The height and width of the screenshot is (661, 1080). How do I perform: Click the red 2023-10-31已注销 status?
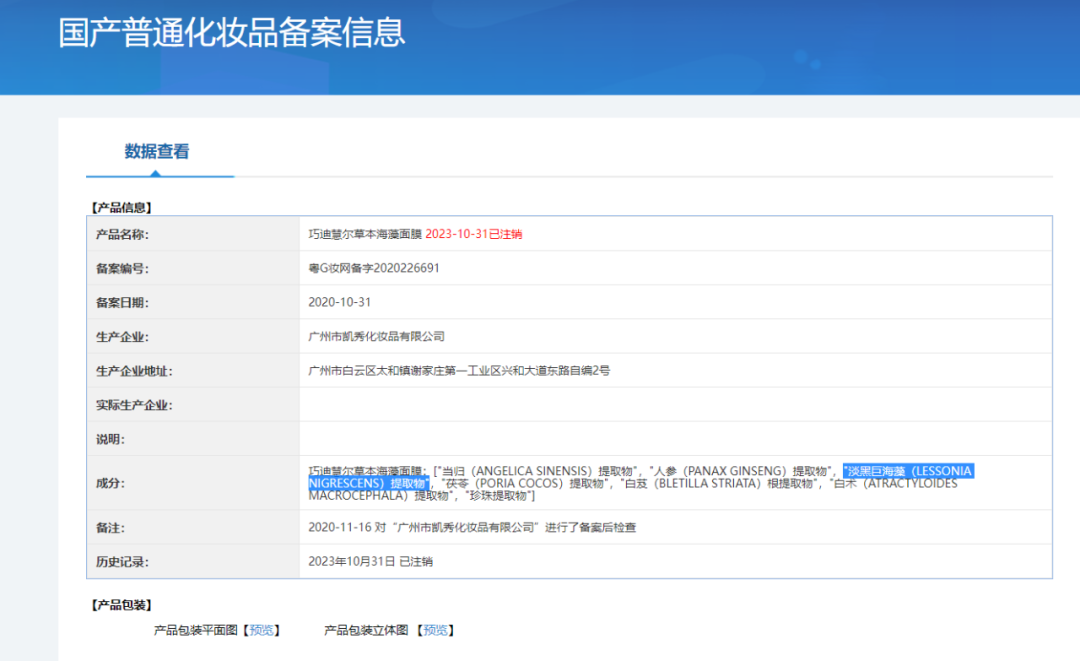pos(474,234)
